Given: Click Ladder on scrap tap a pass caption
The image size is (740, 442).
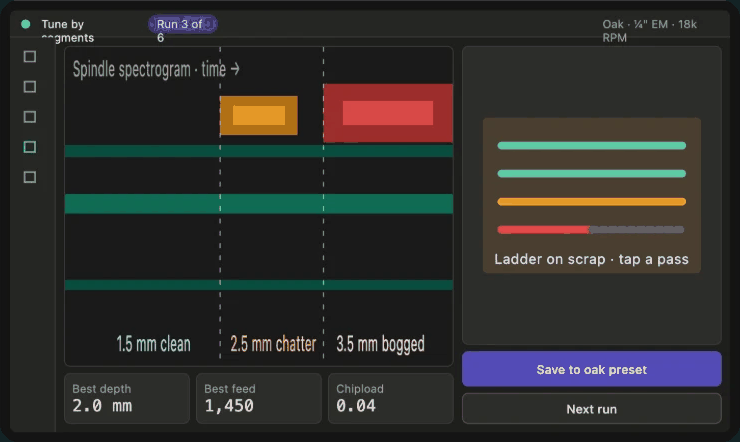Looking at the screenshot, I should pos(591,259).
